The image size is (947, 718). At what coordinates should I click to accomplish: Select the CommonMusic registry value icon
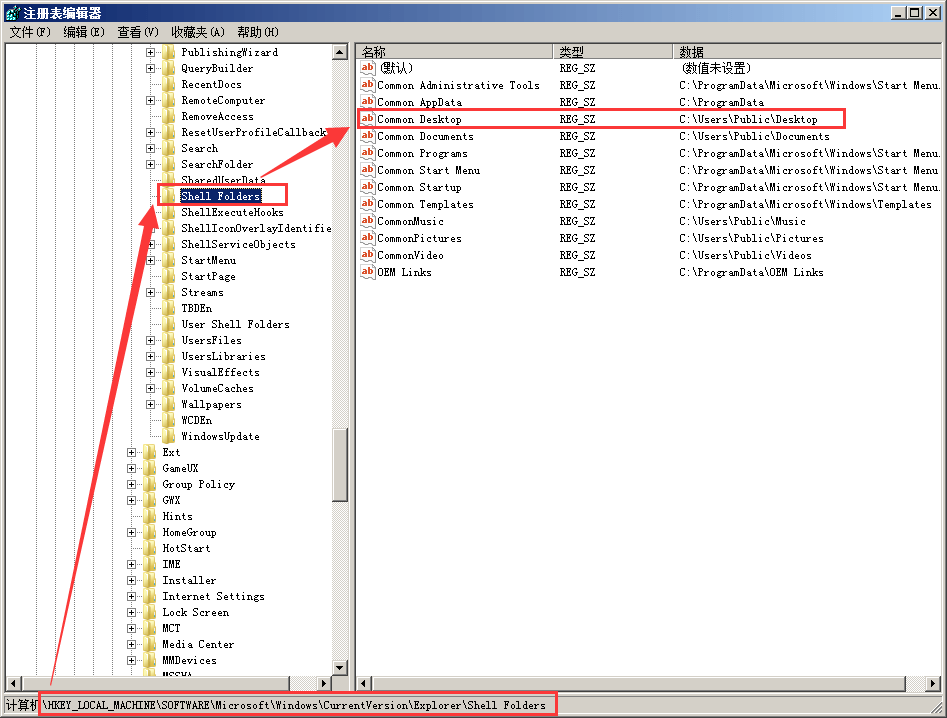pos(367,222)
